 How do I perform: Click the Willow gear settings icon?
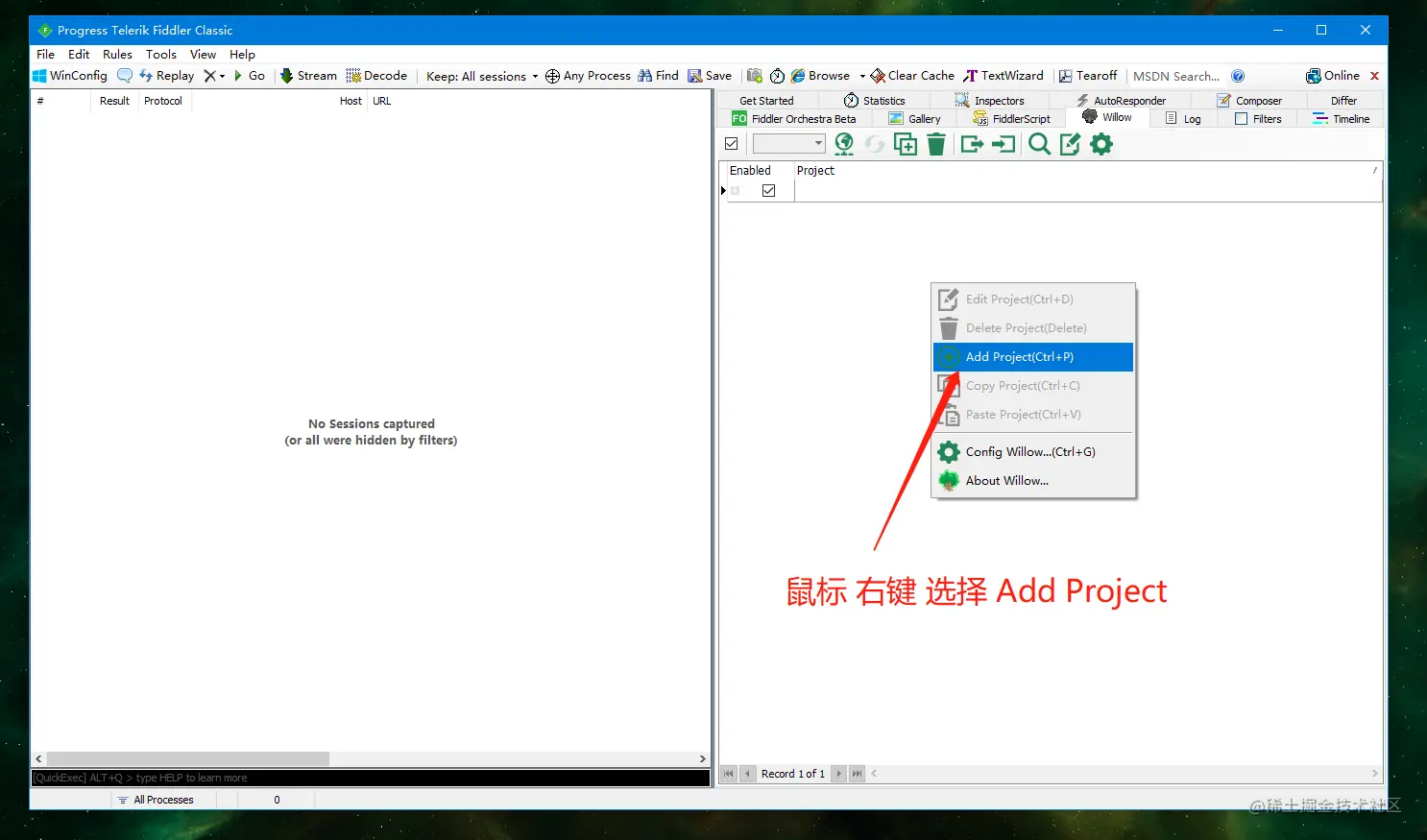[1101, 144]
